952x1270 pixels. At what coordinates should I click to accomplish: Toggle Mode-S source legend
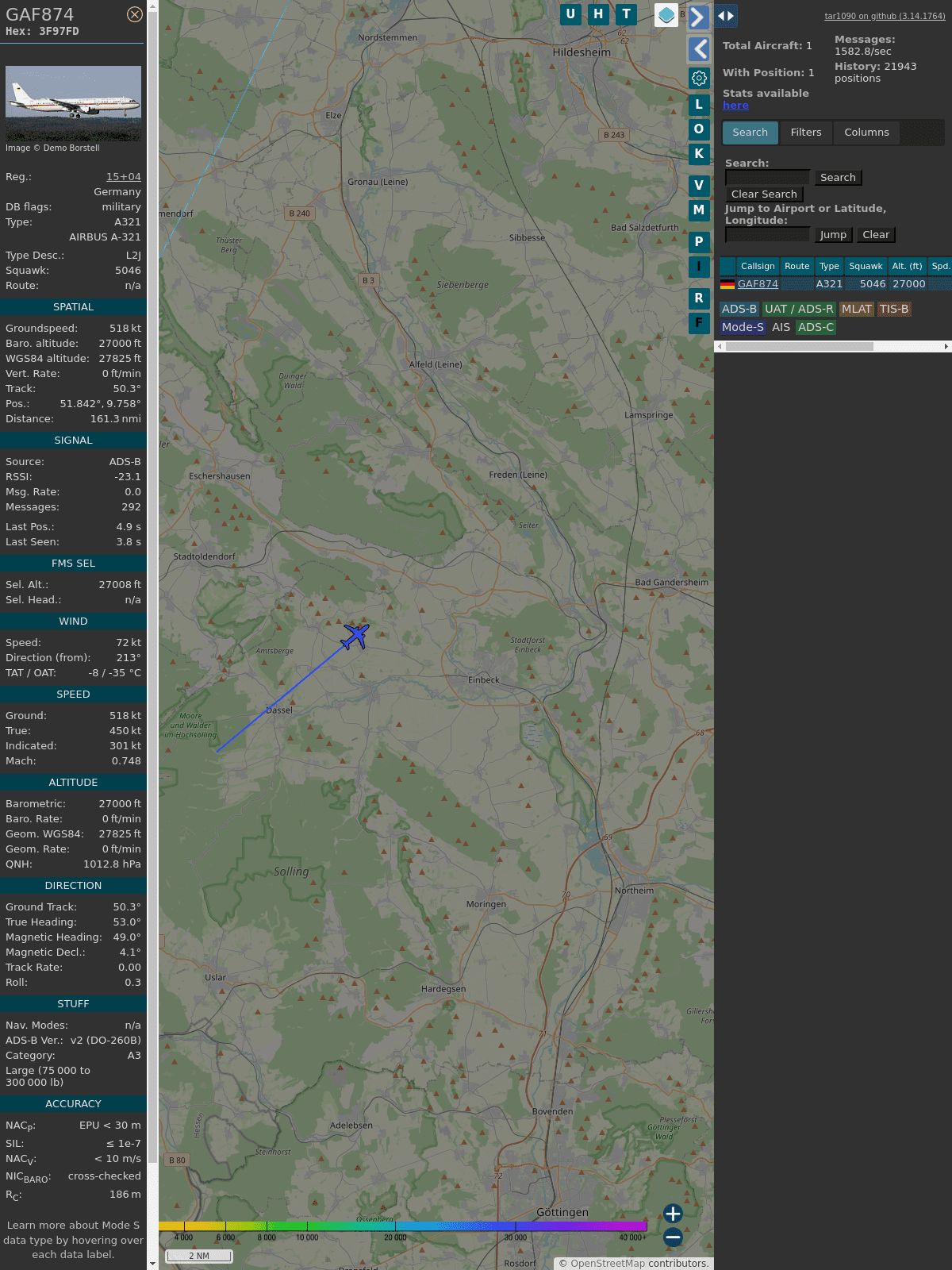(743, 327)
